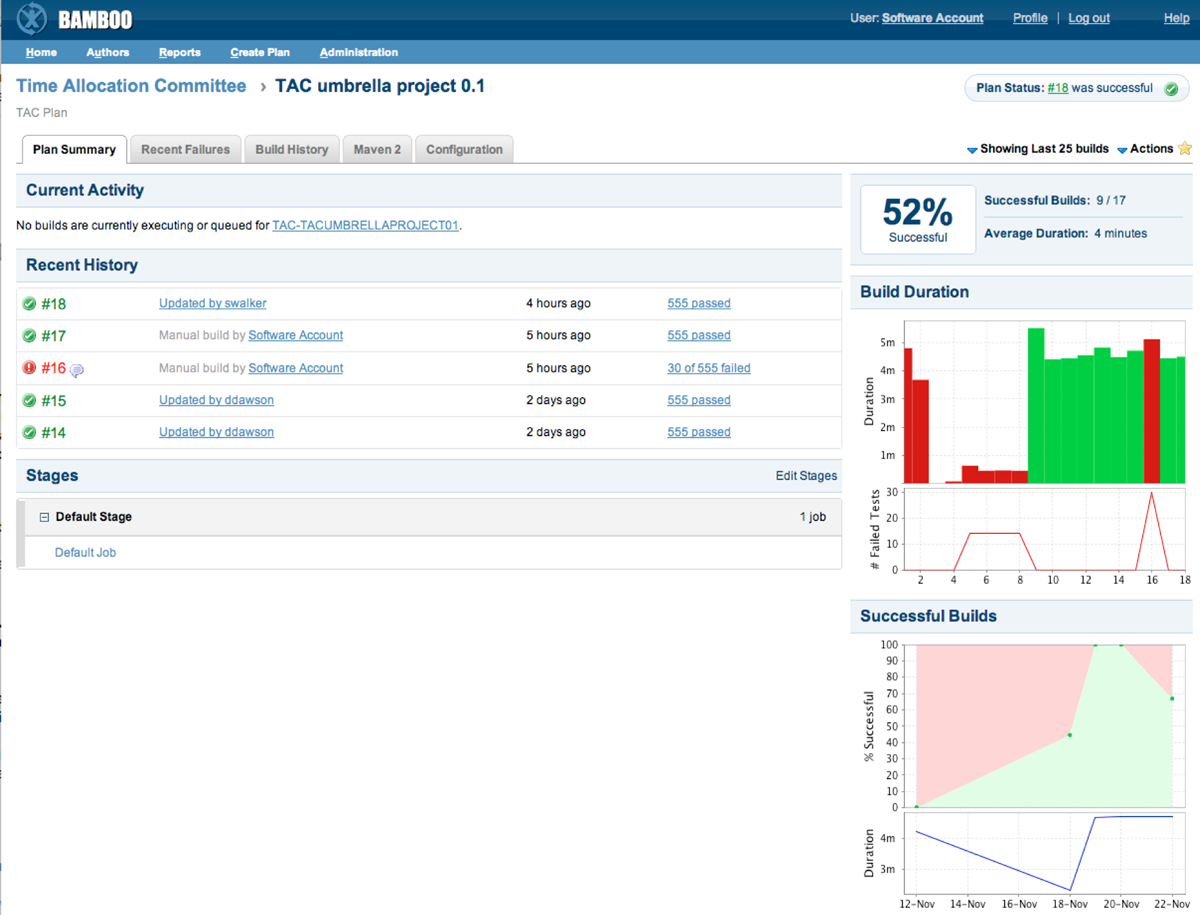The width and height of the screenshot is (1200, 915).
Task: Click the TAC umbrella project 0.1 heading
Action: coord(380,86)
